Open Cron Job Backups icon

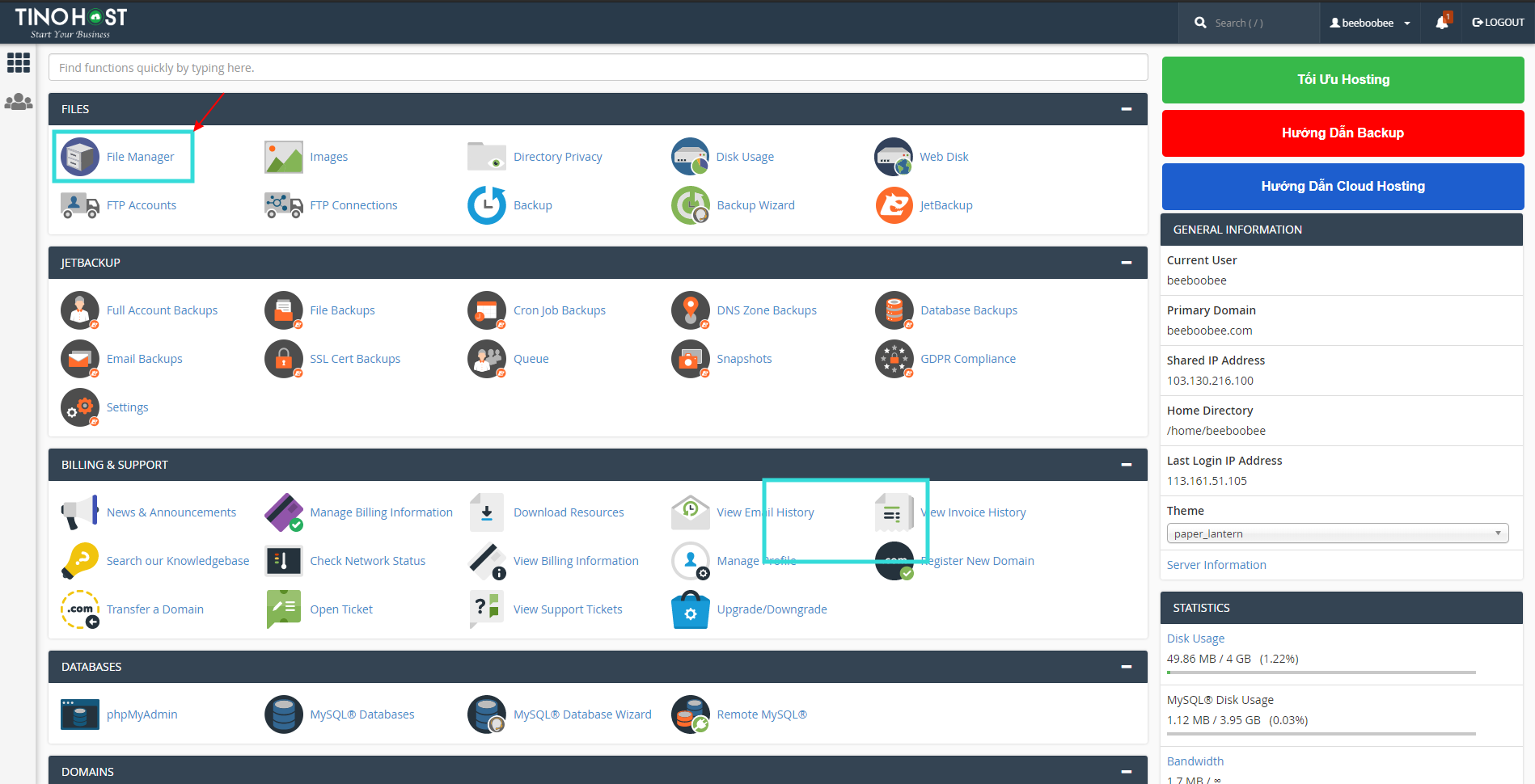click(487, 310)
